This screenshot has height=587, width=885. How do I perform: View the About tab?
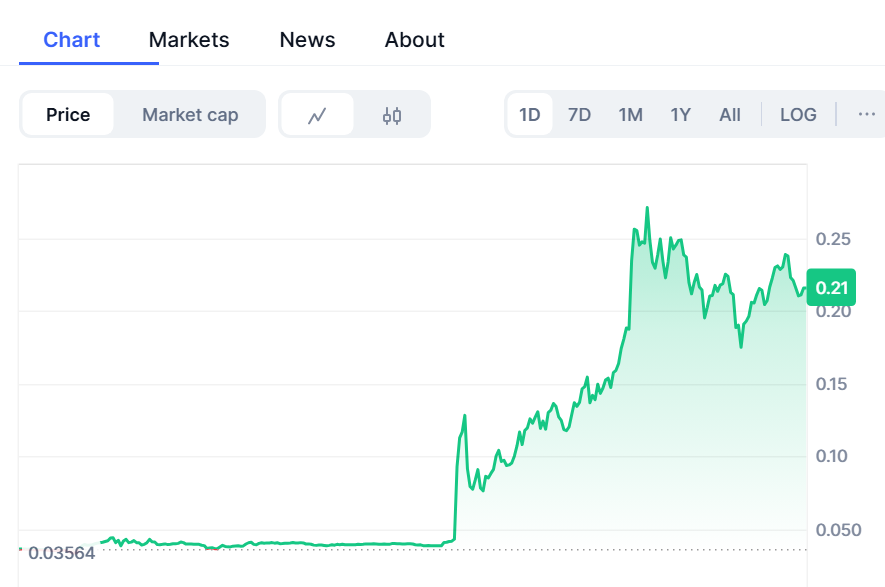pos(414,40)
